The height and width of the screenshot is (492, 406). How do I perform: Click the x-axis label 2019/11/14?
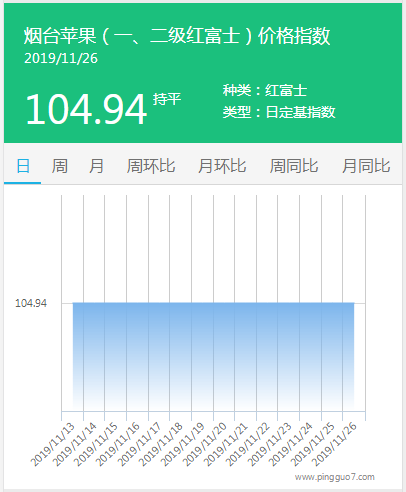(x=74, y=444)
